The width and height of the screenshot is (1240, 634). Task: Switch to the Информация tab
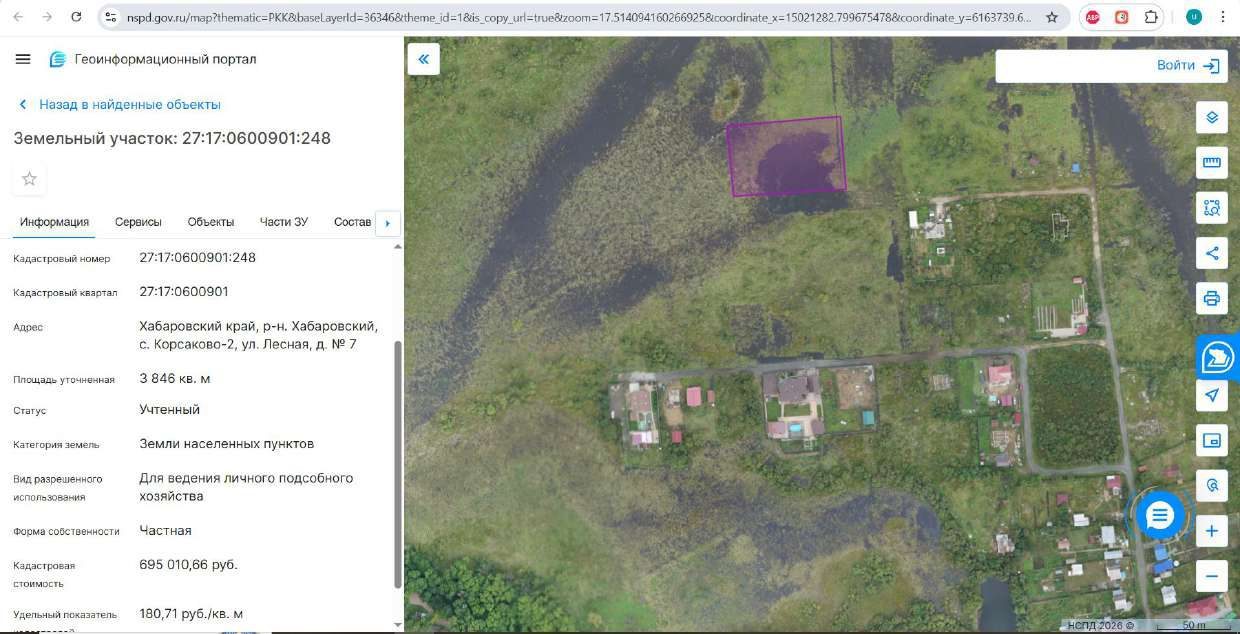tap(54, 222)
